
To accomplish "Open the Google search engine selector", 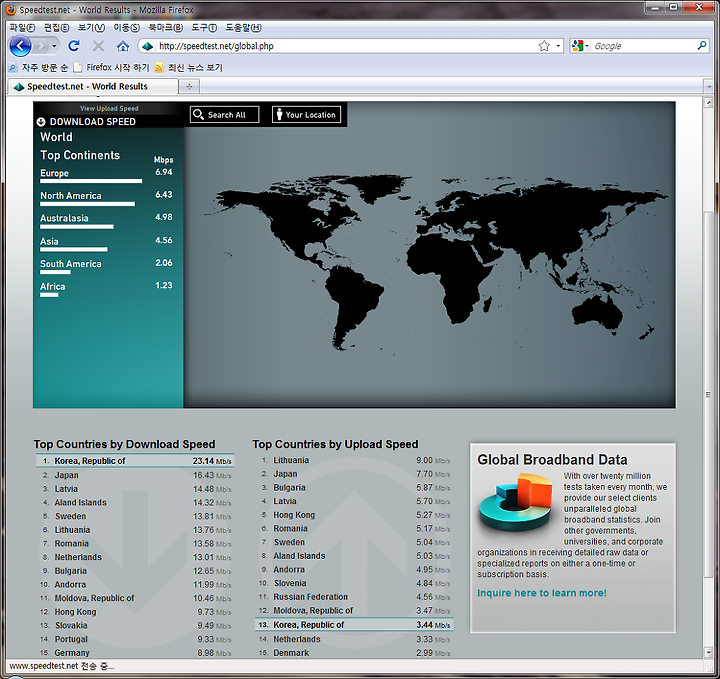I will (580, 46).
